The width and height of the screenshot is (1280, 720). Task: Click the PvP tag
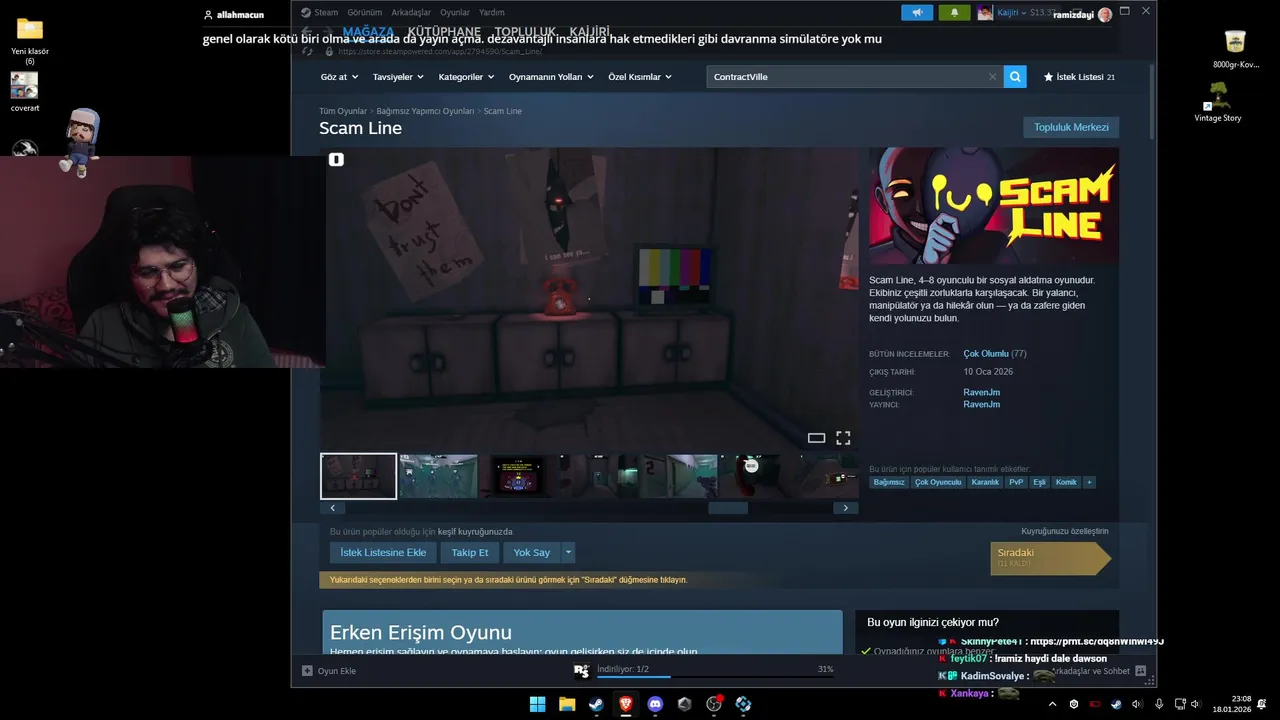pos(1016,482)
